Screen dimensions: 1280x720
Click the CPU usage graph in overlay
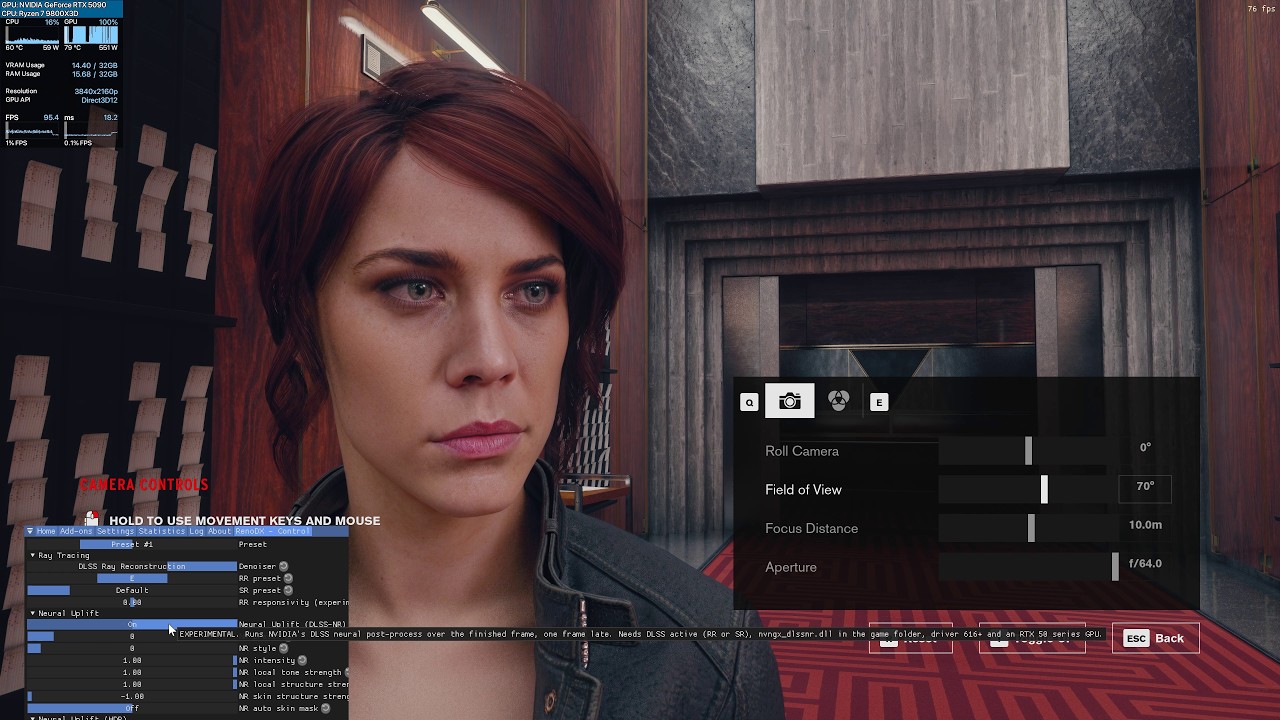tap(32, 35)
